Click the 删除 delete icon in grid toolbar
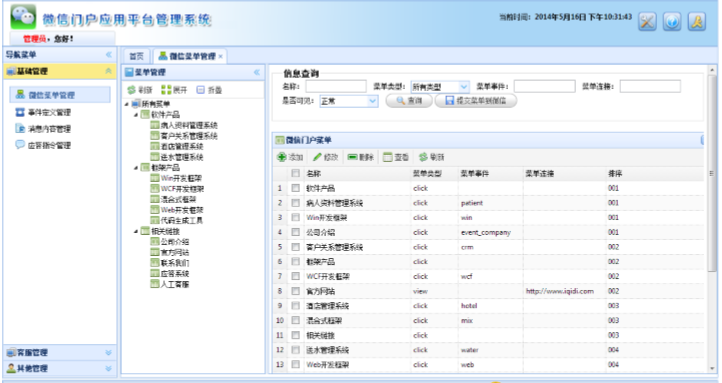The image size is (722, 383). point(353,157)
